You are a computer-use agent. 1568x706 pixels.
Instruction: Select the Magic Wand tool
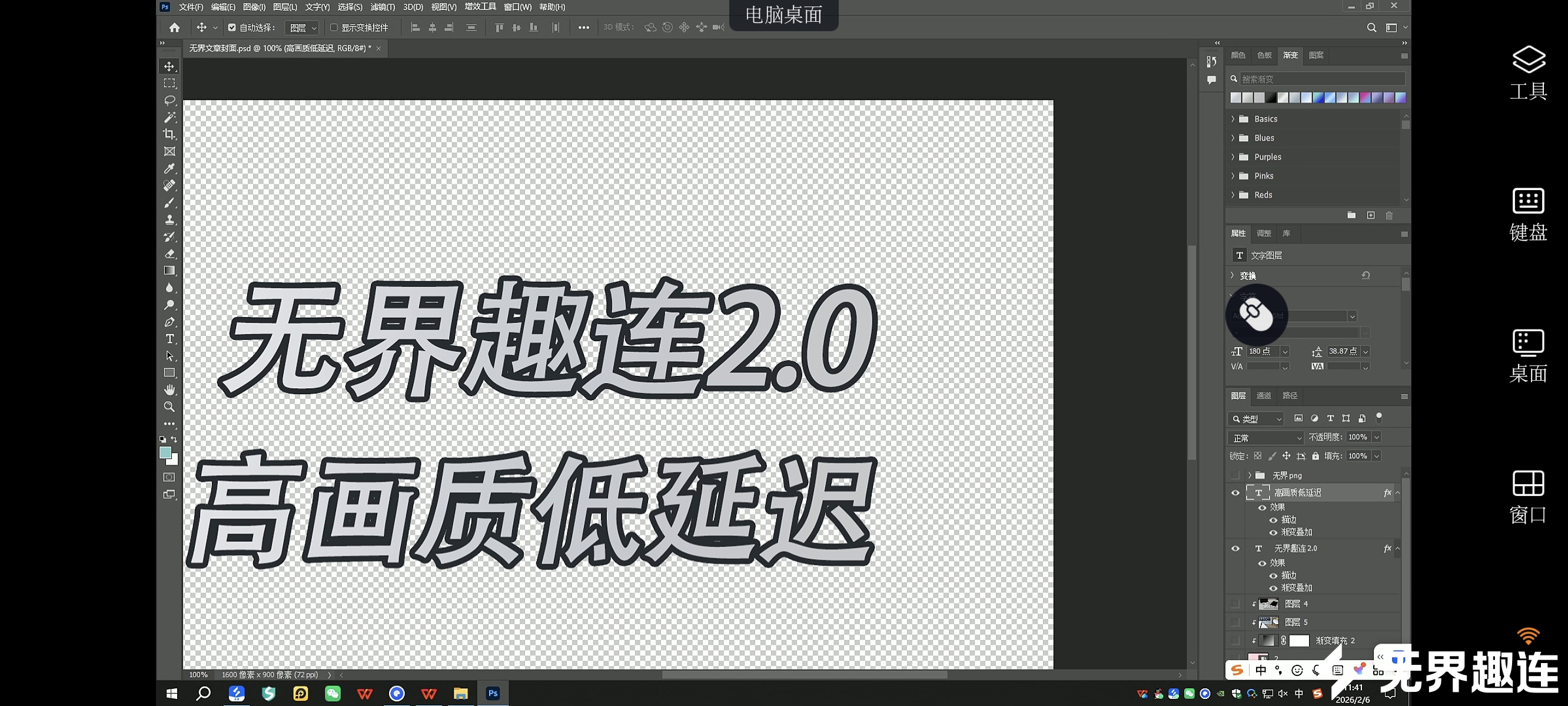coord(169,118)
